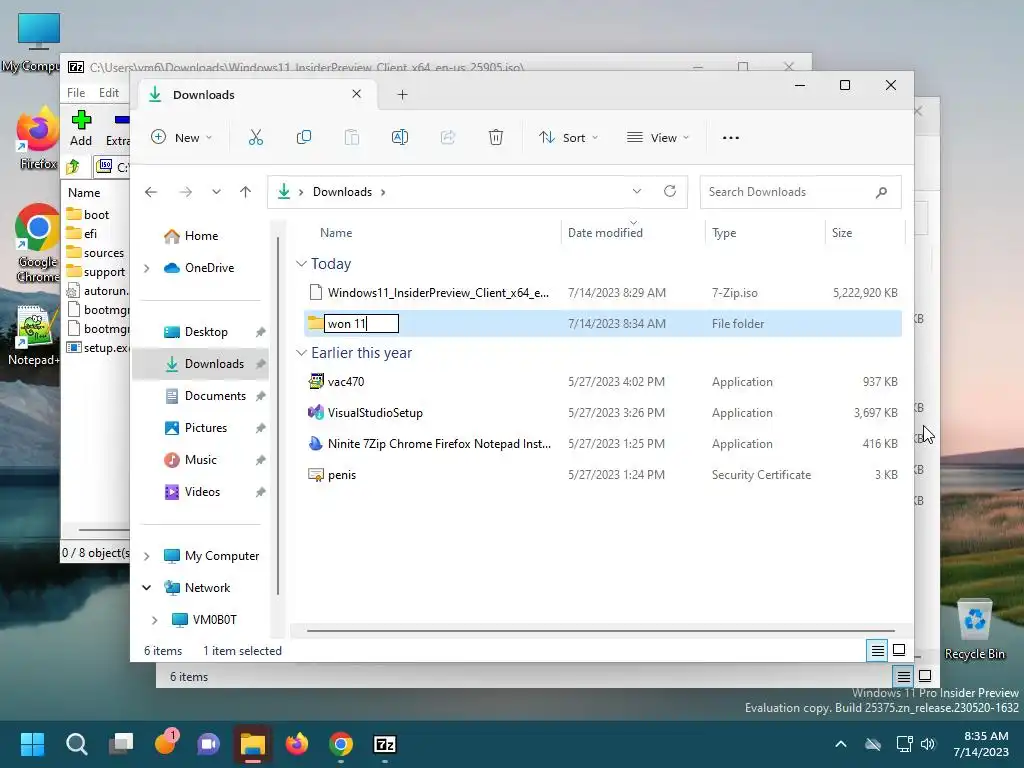Viewport: 1024px width, 768px height.
Task: Collapse the Earlier this year group
Action: pos(301,353)
